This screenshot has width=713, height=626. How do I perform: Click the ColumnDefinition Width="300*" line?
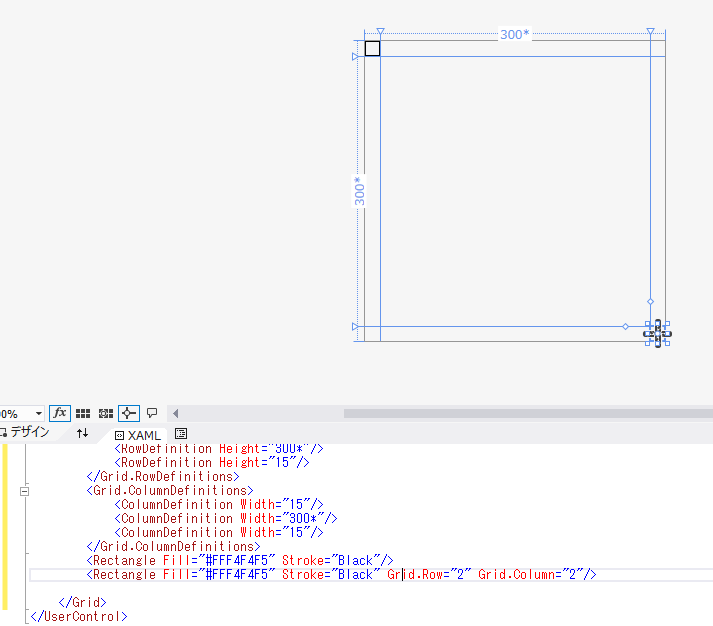(226, 519)
